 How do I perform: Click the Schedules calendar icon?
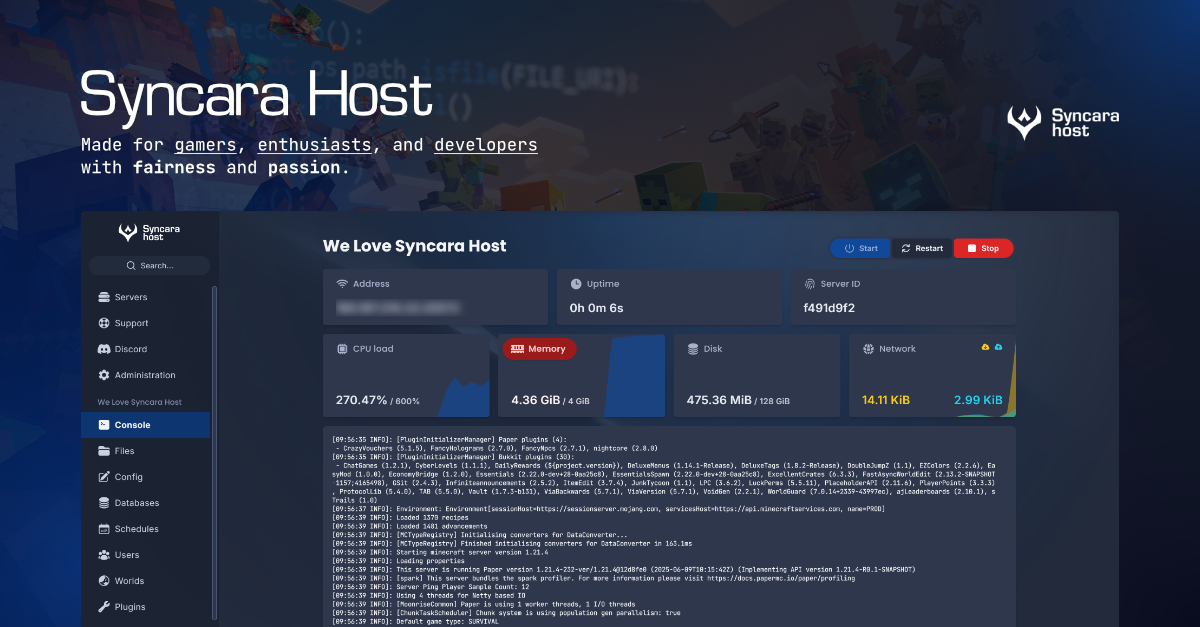tap(104, 529)
